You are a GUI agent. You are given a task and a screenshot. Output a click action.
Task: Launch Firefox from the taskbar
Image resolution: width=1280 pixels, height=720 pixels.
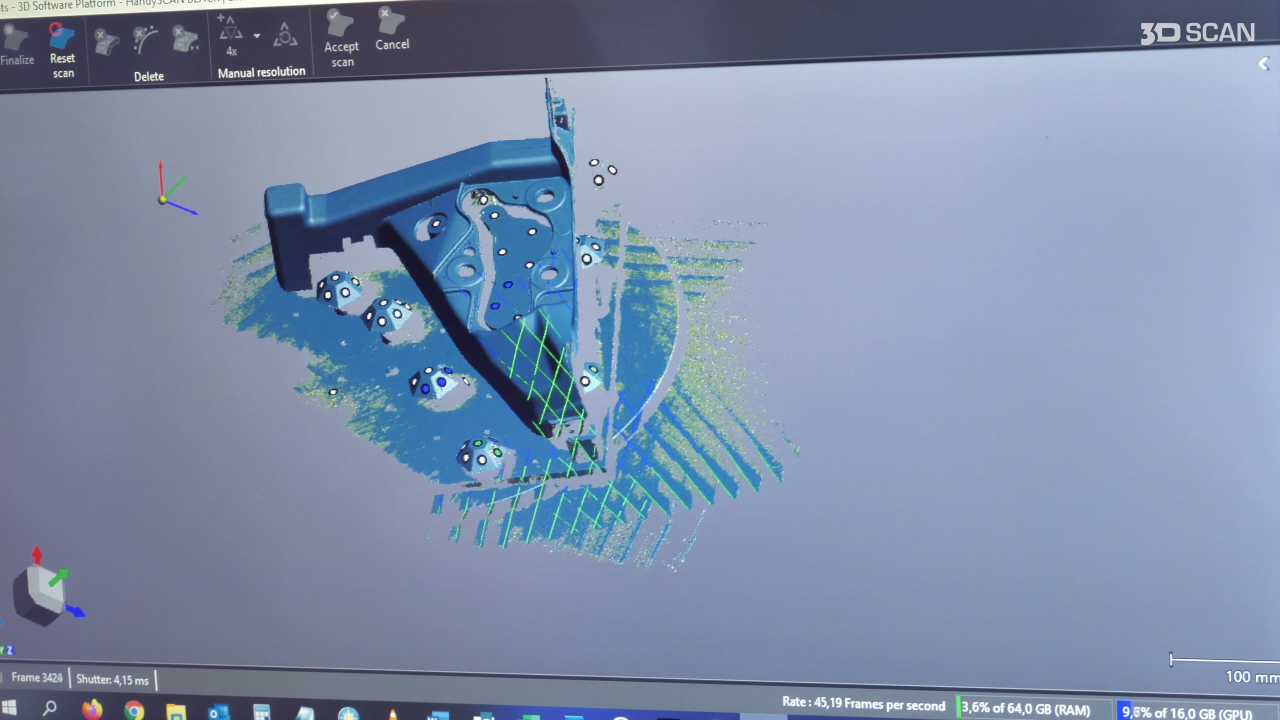(92, 710)
